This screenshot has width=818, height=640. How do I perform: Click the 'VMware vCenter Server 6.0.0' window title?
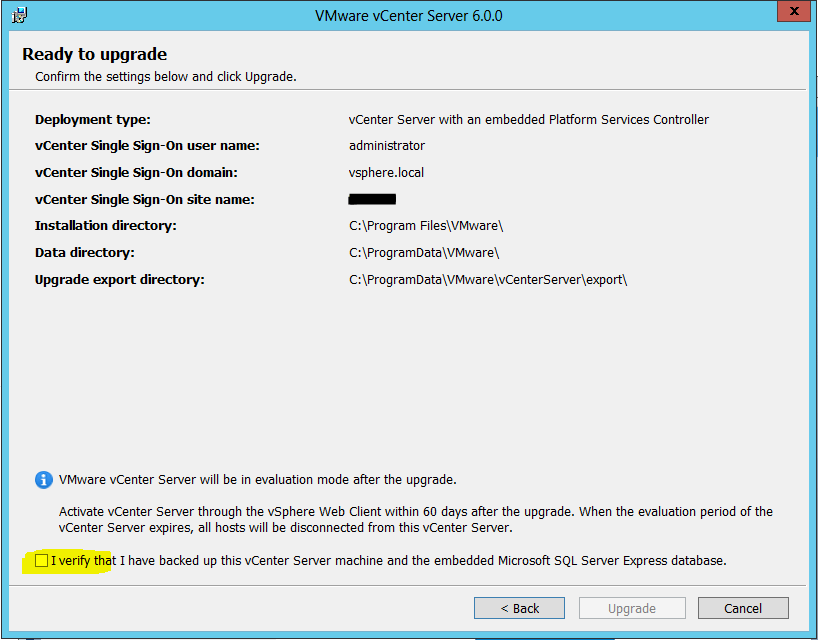(x=408, y=16)
